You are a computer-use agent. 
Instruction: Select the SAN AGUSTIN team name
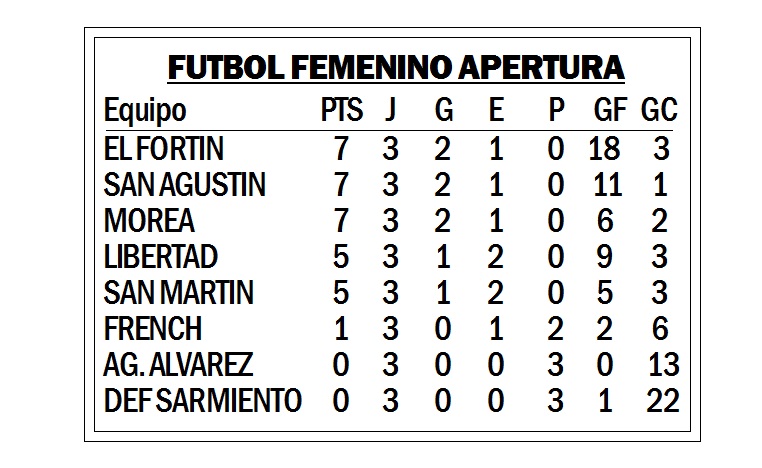click(185, 185)
